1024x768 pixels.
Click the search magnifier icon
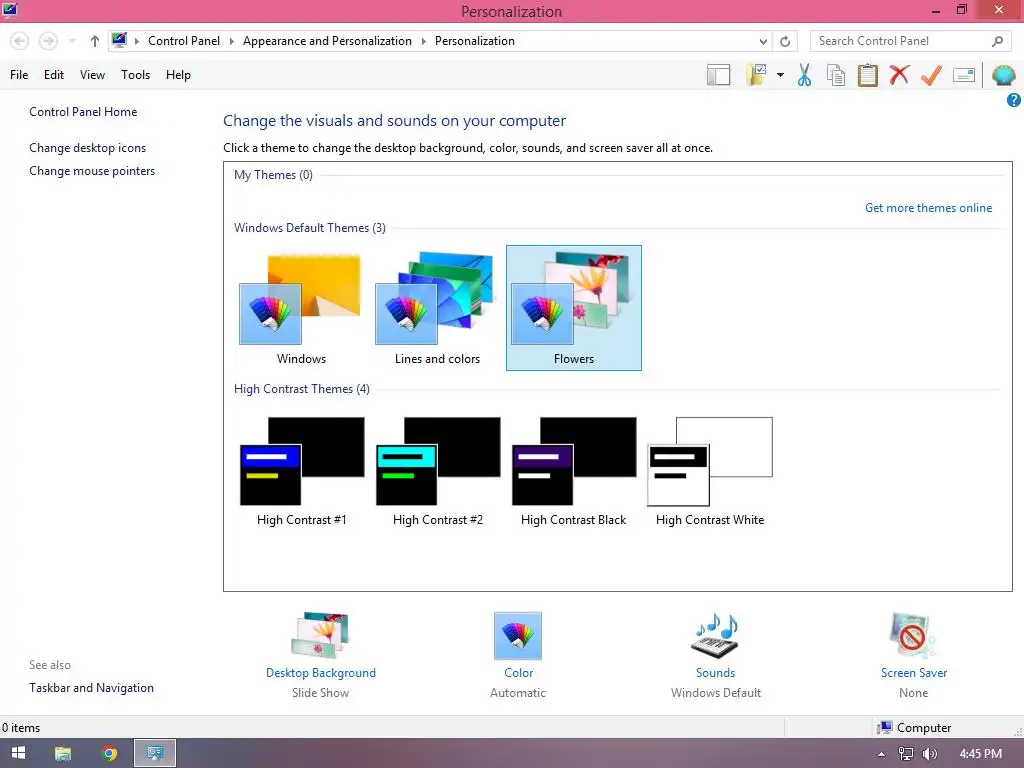click(x=997, y=41)
